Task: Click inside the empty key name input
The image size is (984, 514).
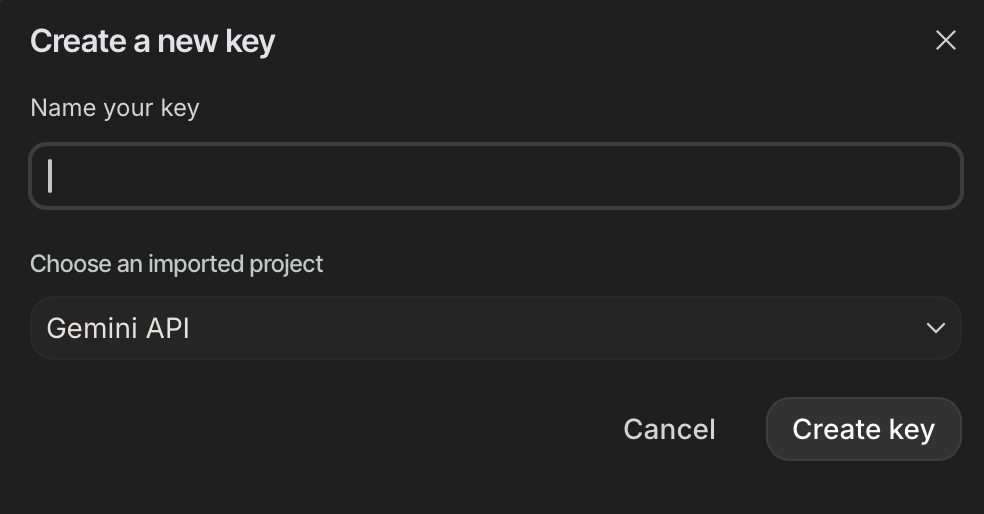Action: [496, 176]
